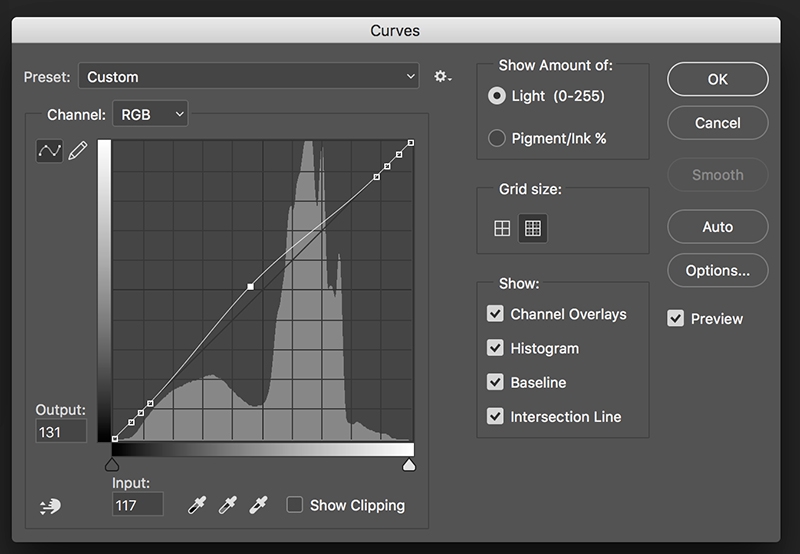The width and height of the screenshot is (800, 554).
Task: Select the pencil draw curve tool
Action: point(78,150)
